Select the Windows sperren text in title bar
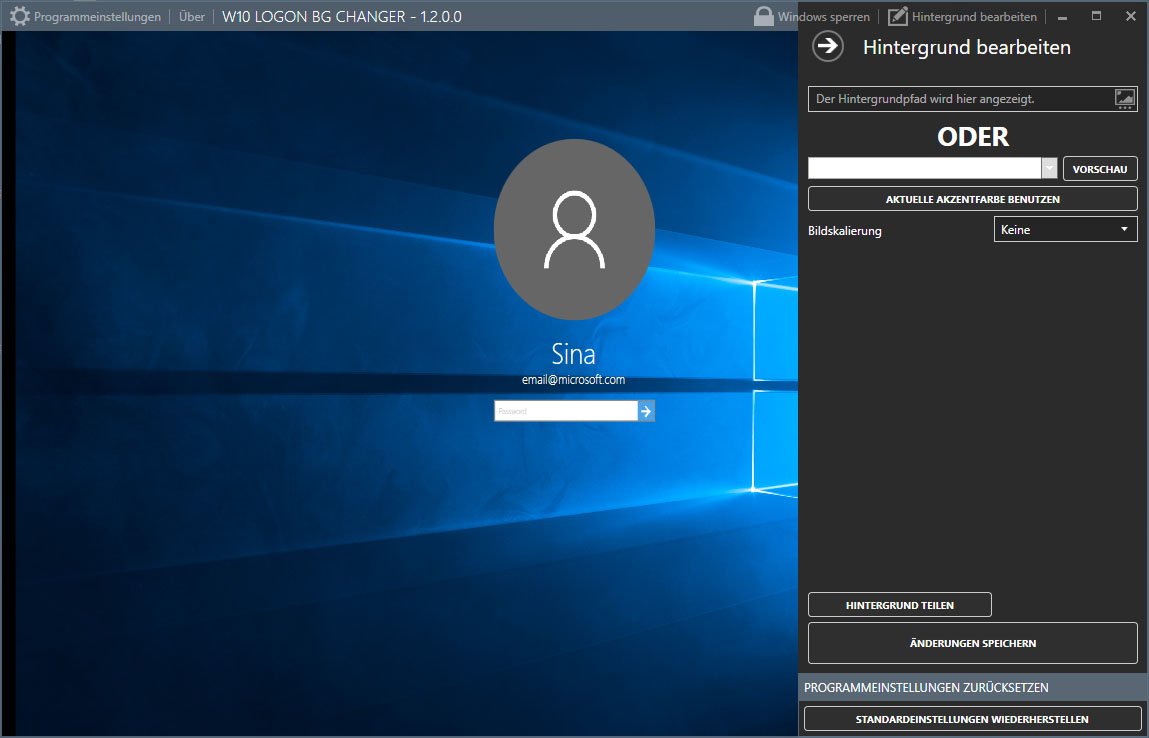The image size is (1149, 738). pos(824,17)
